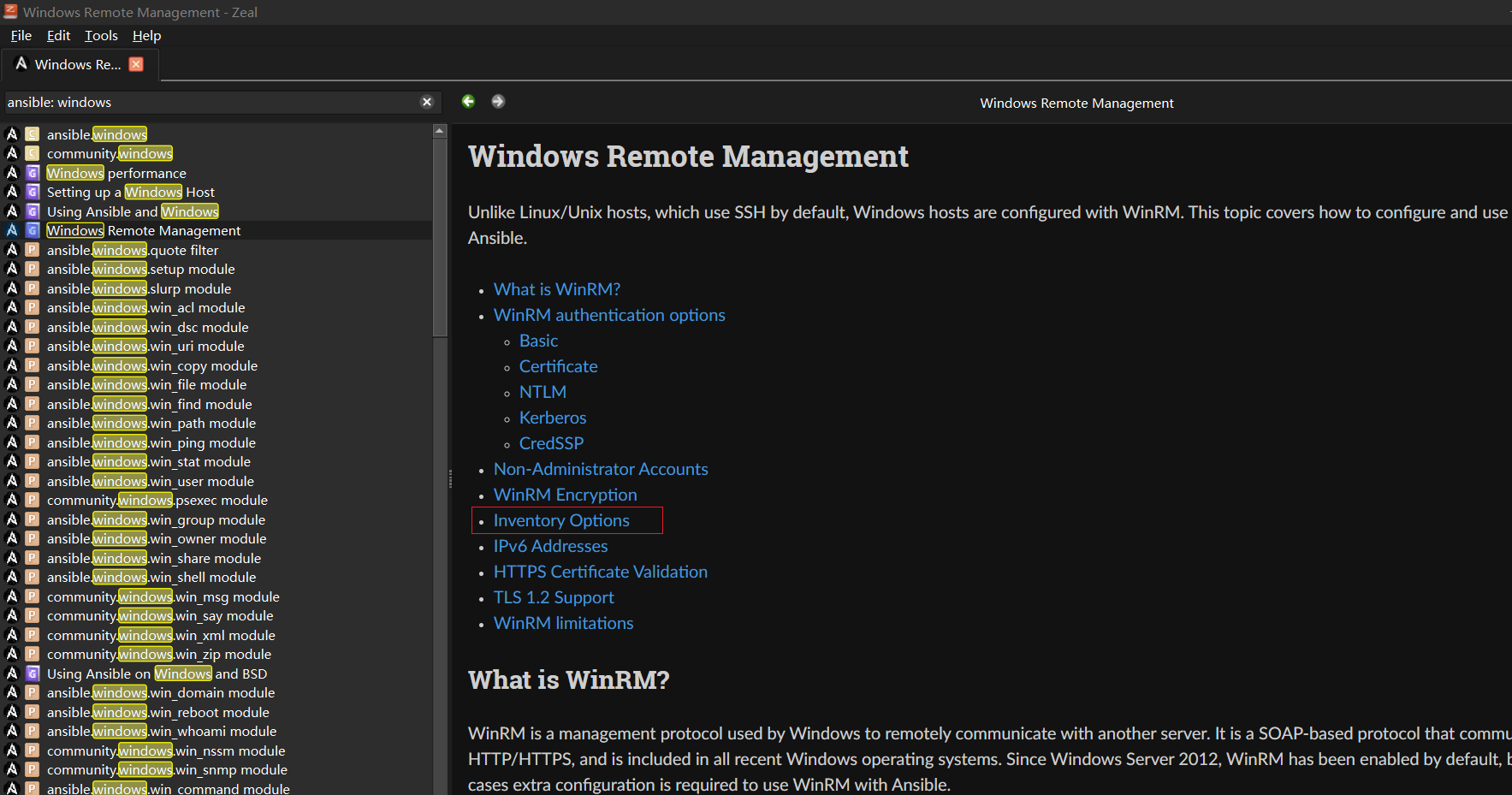Clear the search field with X icon

427,102
